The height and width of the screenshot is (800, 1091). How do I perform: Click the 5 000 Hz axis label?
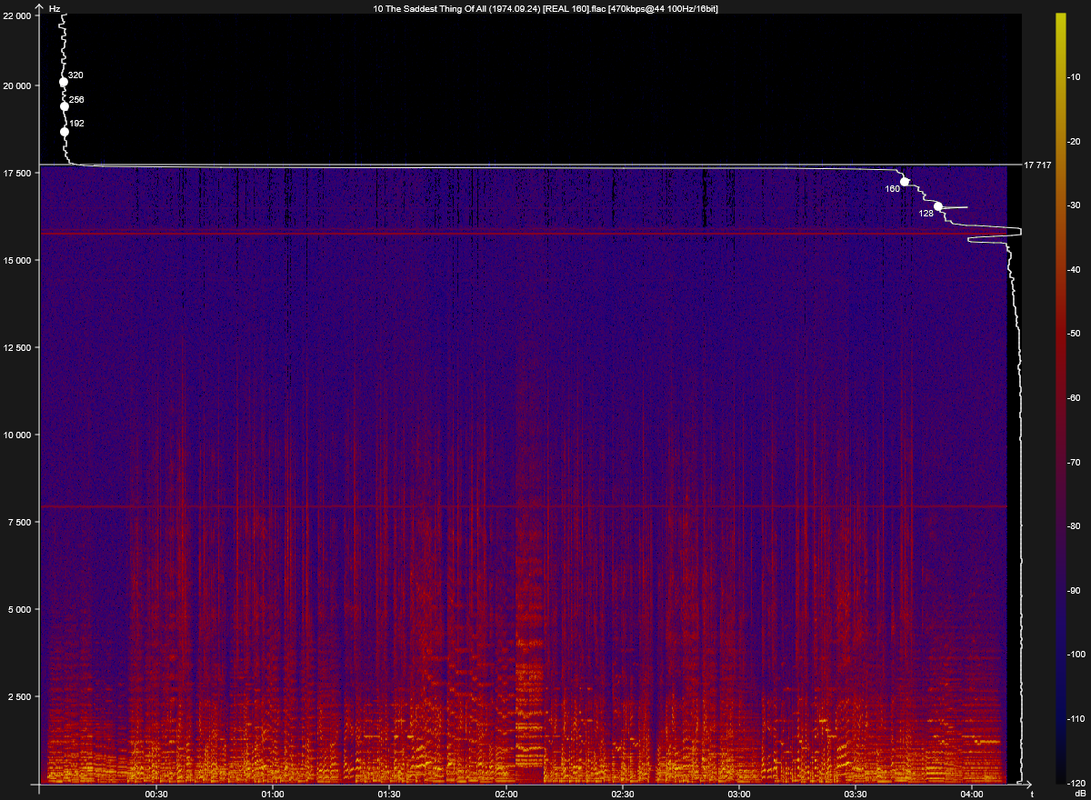(19, 610)
